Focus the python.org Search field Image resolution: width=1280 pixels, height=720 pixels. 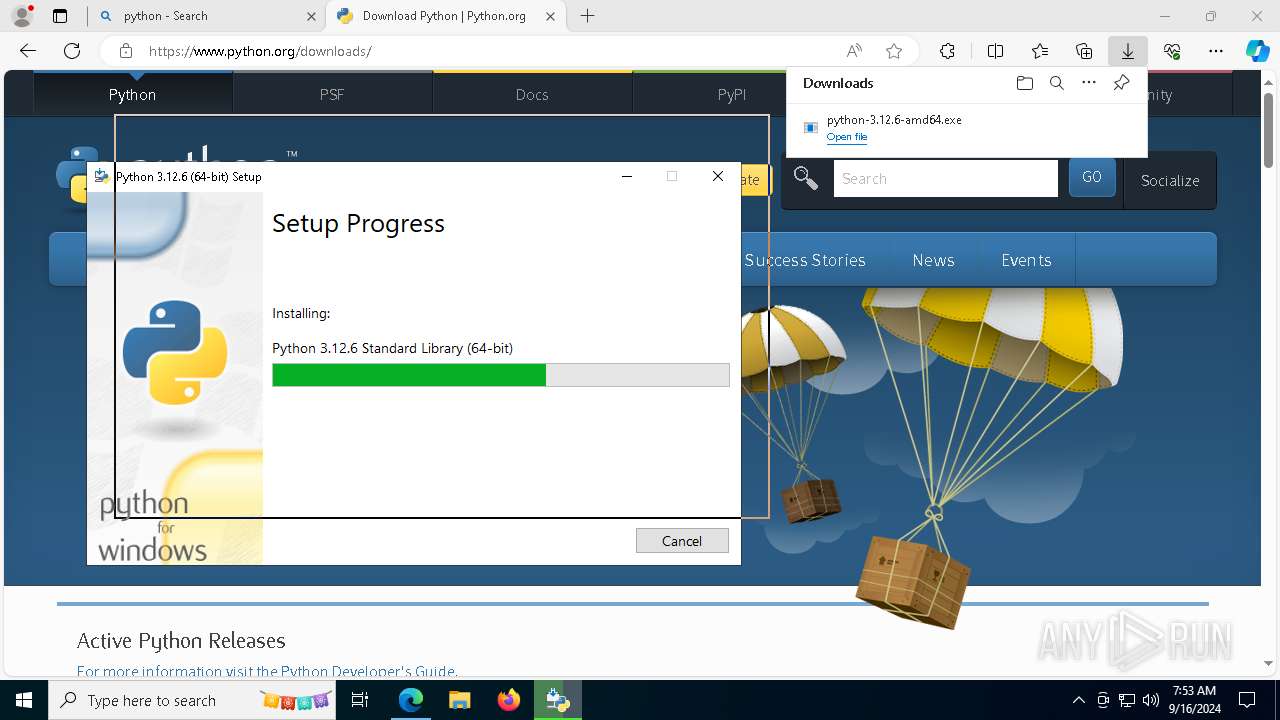point(945,179)
